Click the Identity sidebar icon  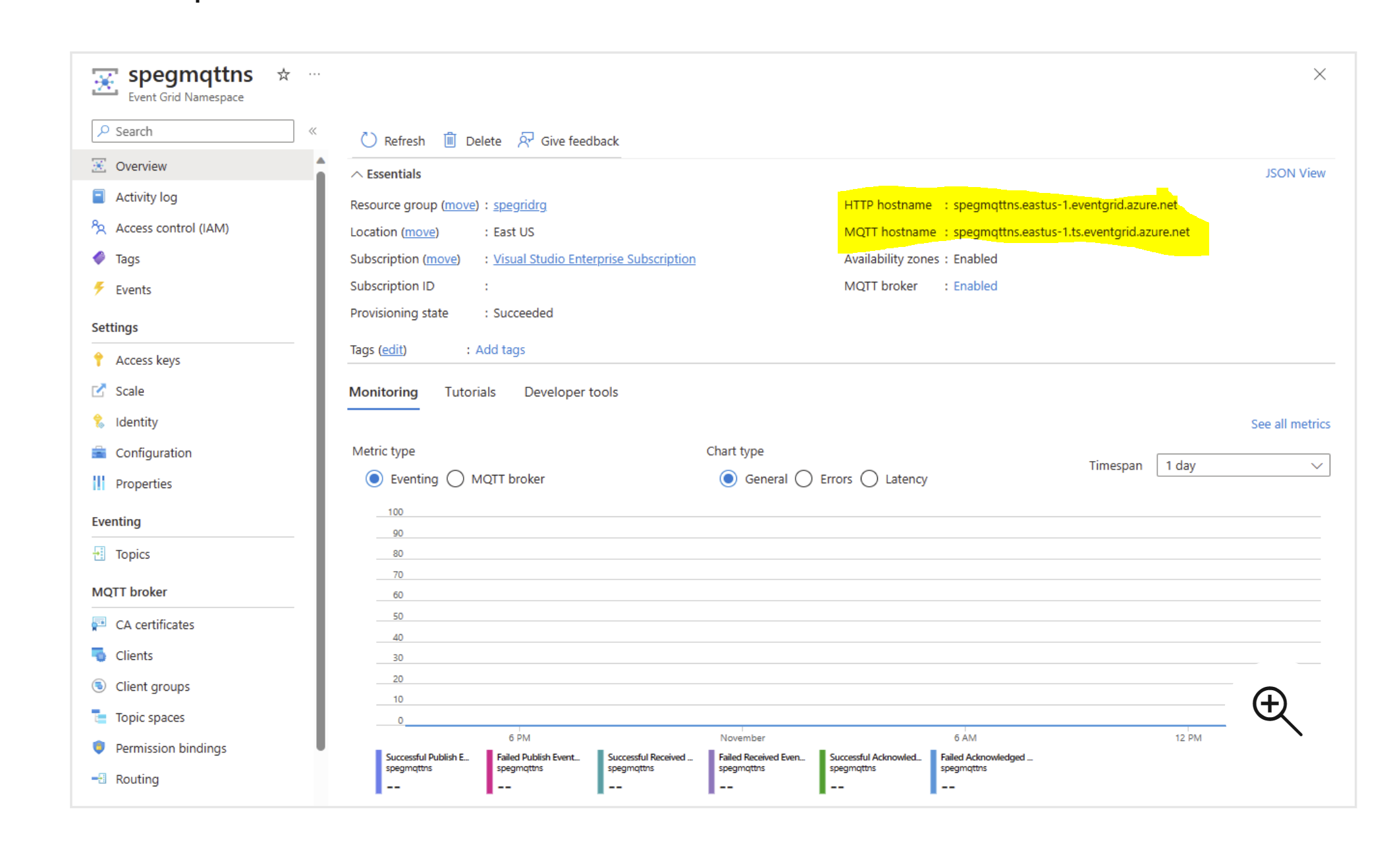pos(99,421)
